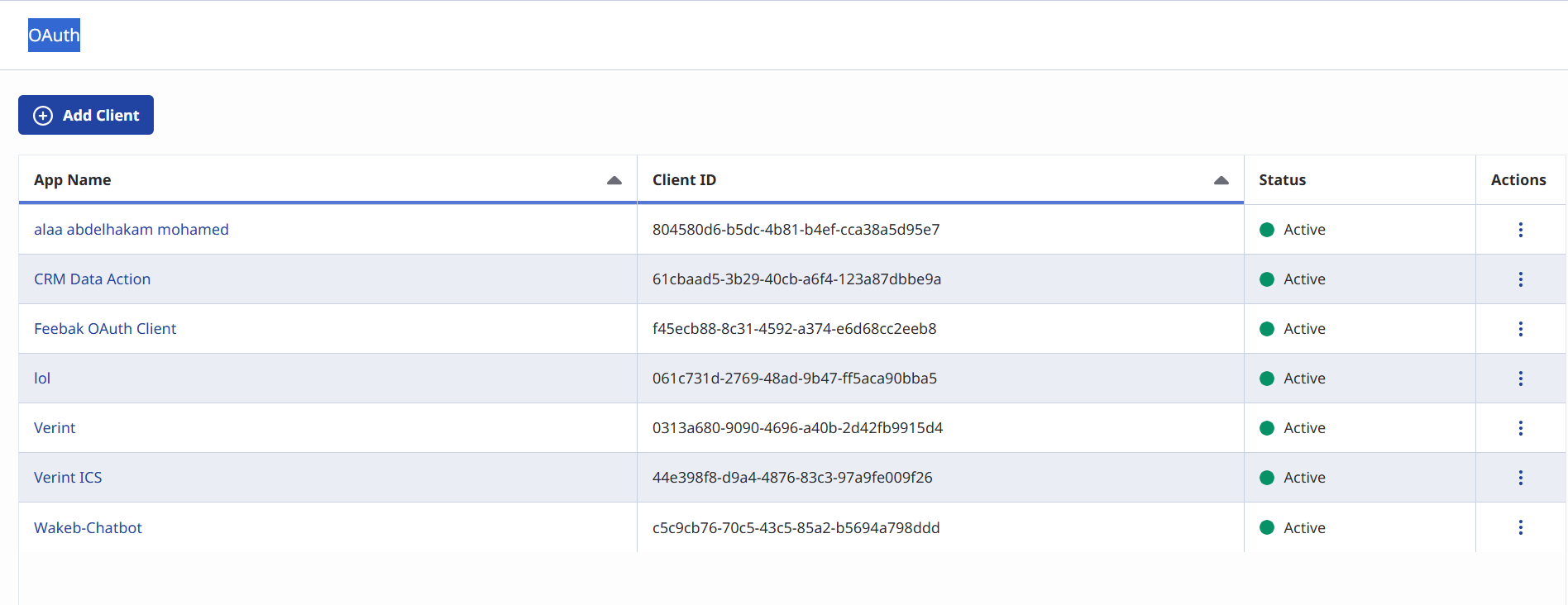
Task: Click the plus icon in Add Client
Action: click(43, 116)
